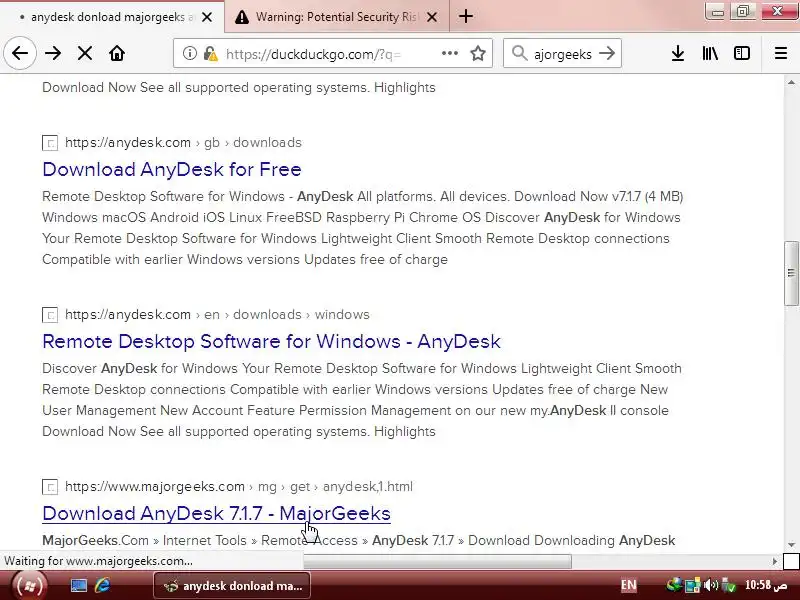This screenshot has width=800, height=600.
Task: Click the search magnifier icon
Action: (x=519, y=53)
